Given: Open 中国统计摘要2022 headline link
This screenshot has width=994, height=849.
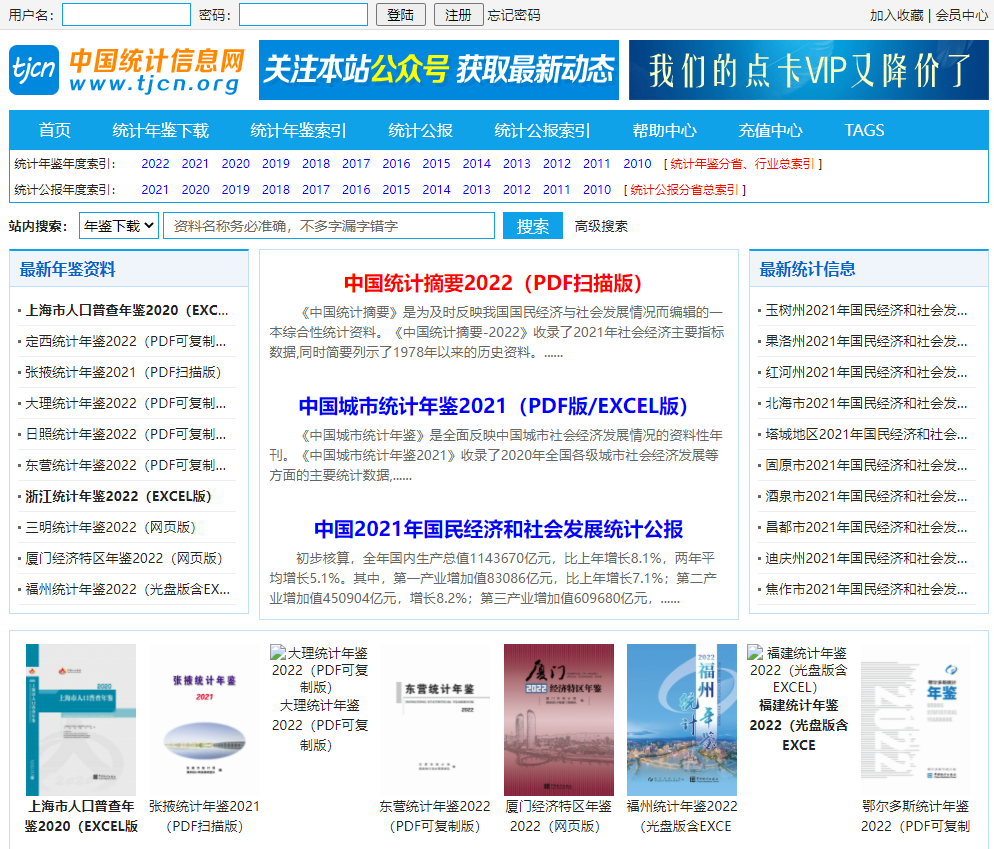Looking at the screenshot, I should click(x=493, y=282).
